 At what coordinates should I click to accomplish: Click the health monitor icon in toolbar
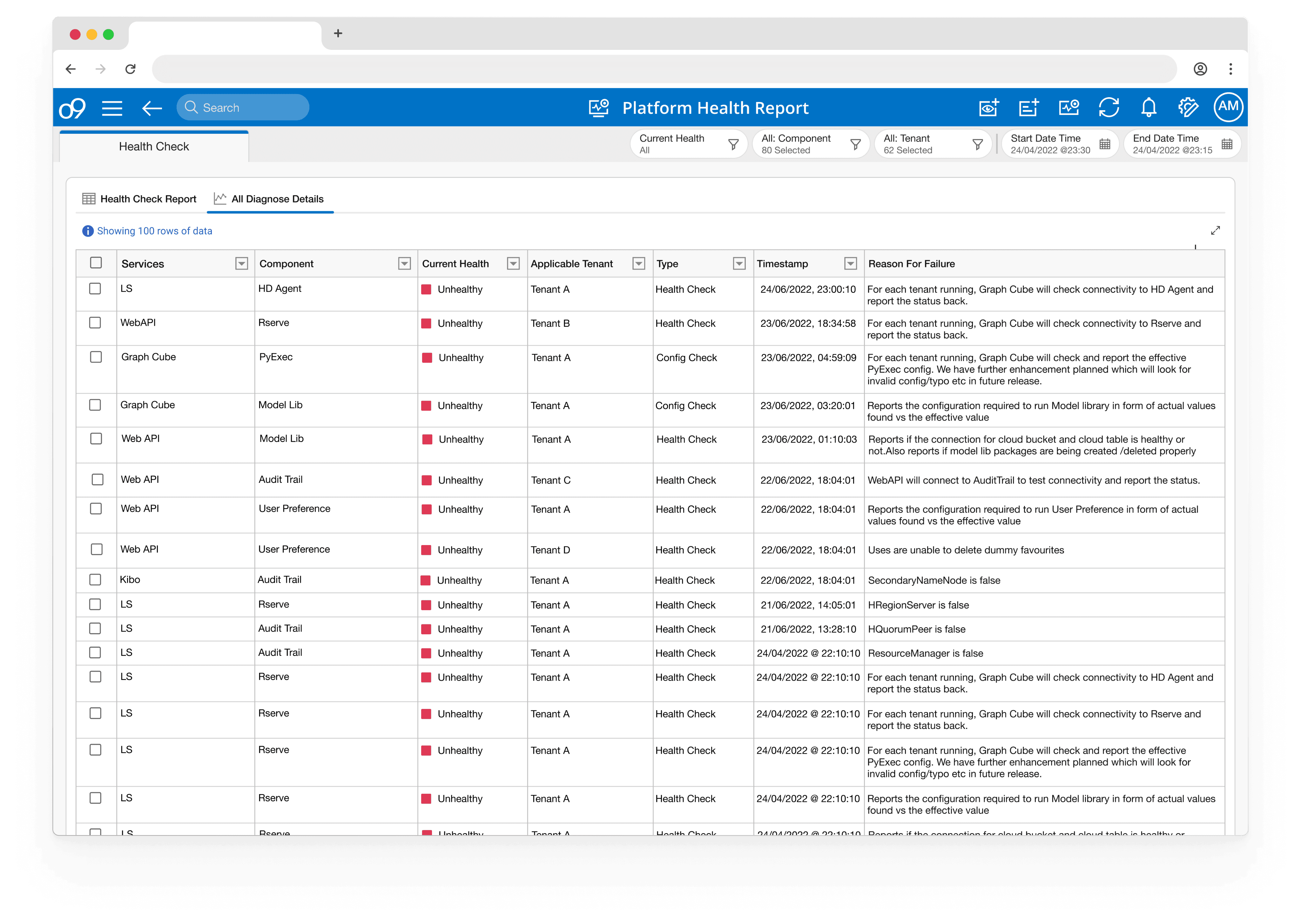click(x=1068, y=107)
